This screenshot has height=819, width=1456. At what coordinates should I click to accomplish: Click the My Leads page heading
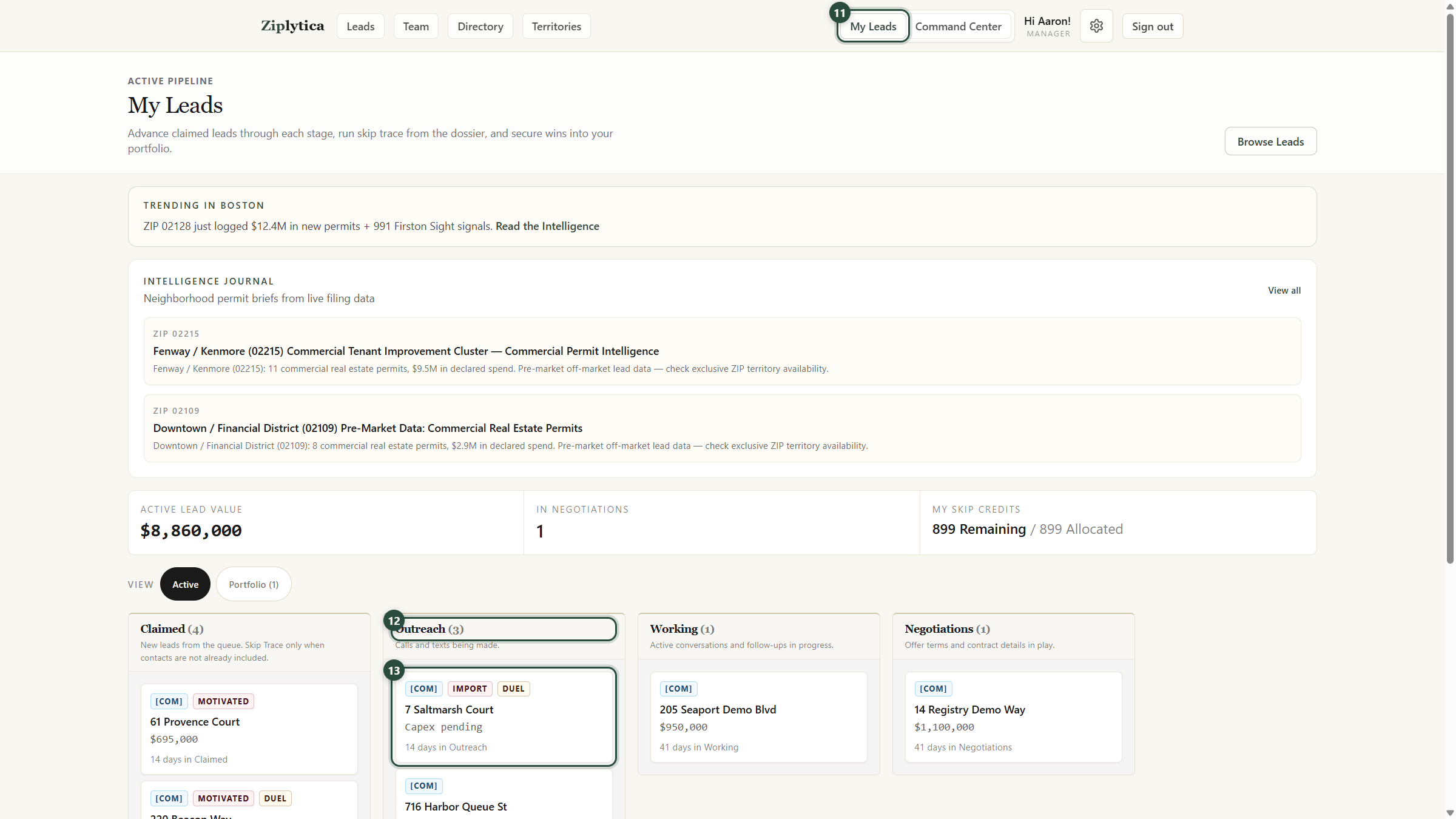(x=175, y=105)
